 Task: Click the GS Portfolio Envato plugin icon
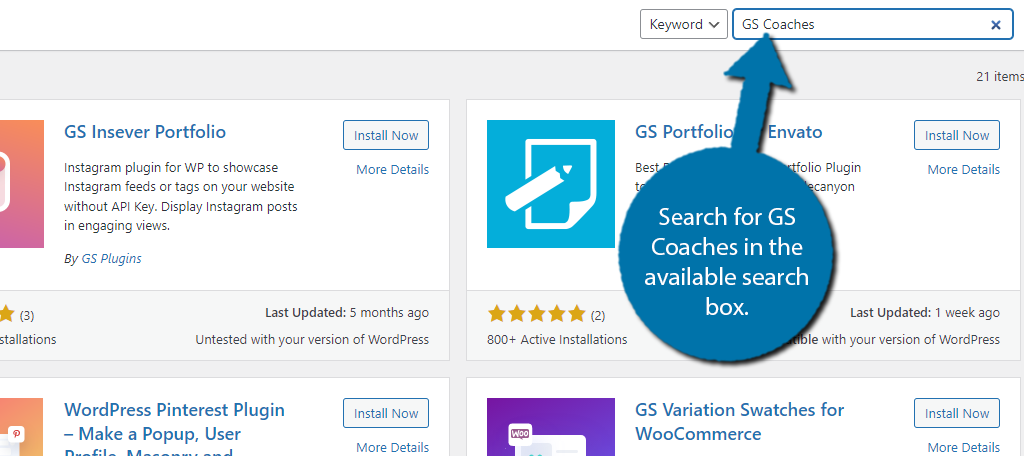click(551, 184)
